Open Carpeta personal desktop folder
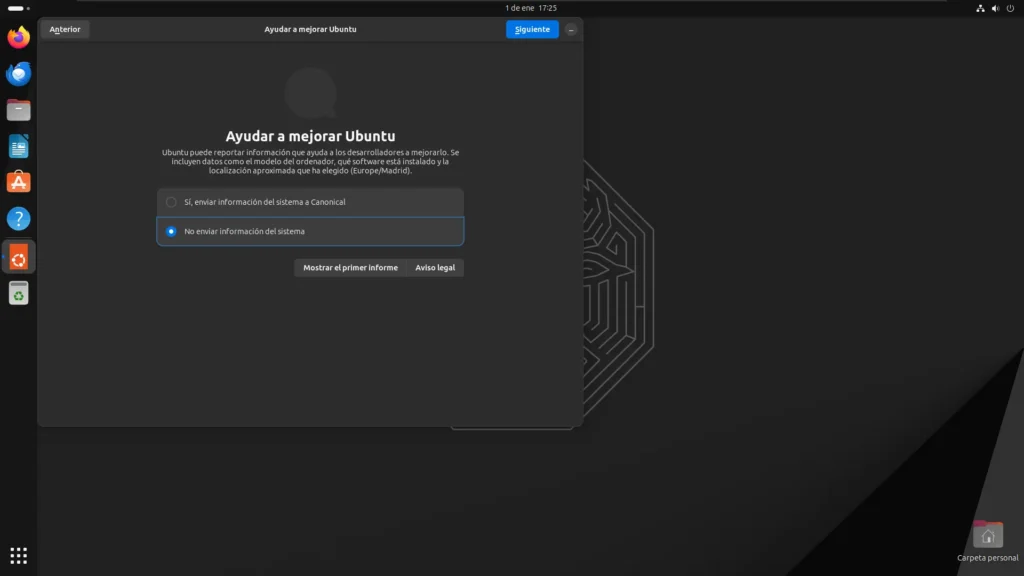 987,541
